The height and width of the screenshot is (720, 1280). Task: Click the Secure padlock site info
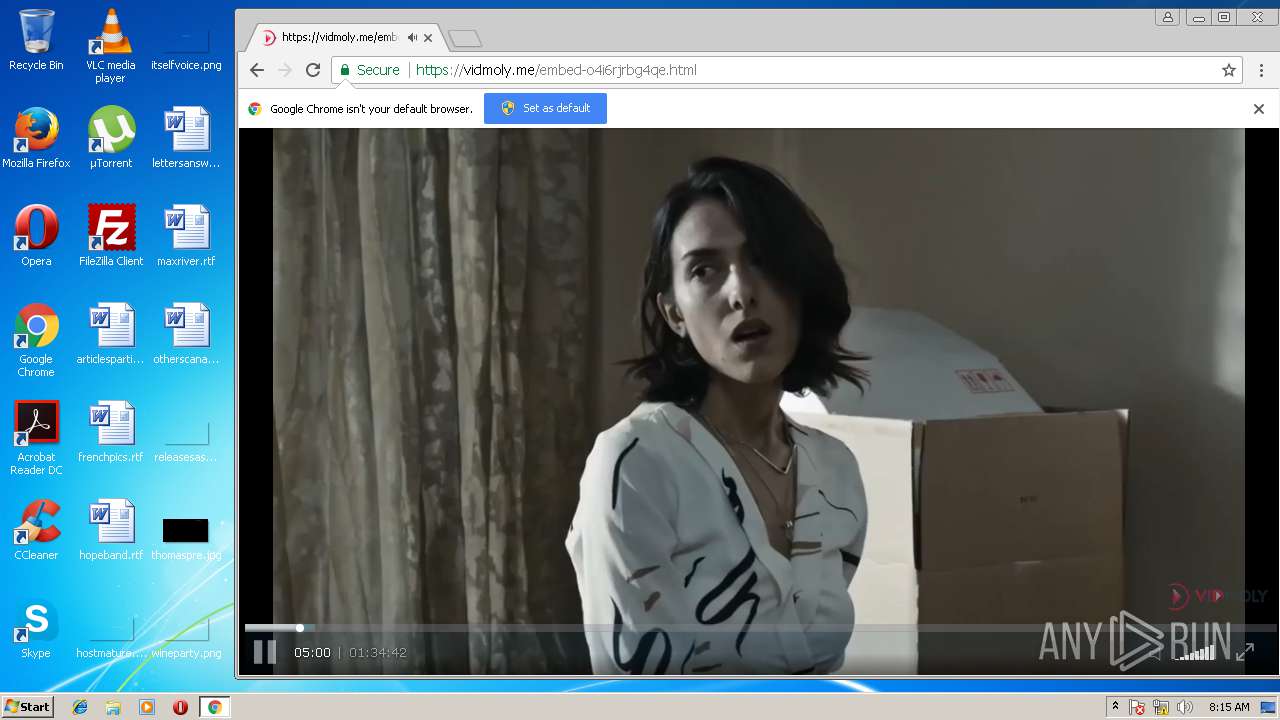pos(369,70)
